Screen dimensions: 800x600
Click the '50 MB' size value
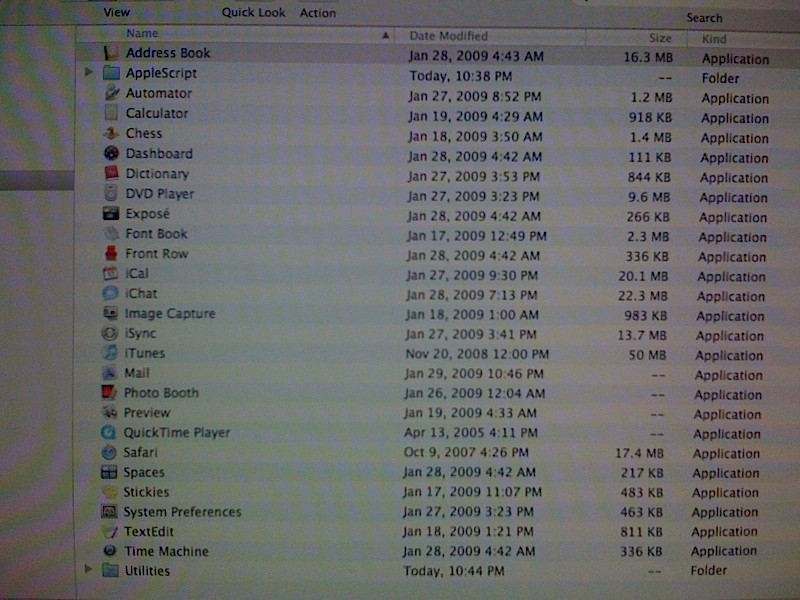pos(647,355)
